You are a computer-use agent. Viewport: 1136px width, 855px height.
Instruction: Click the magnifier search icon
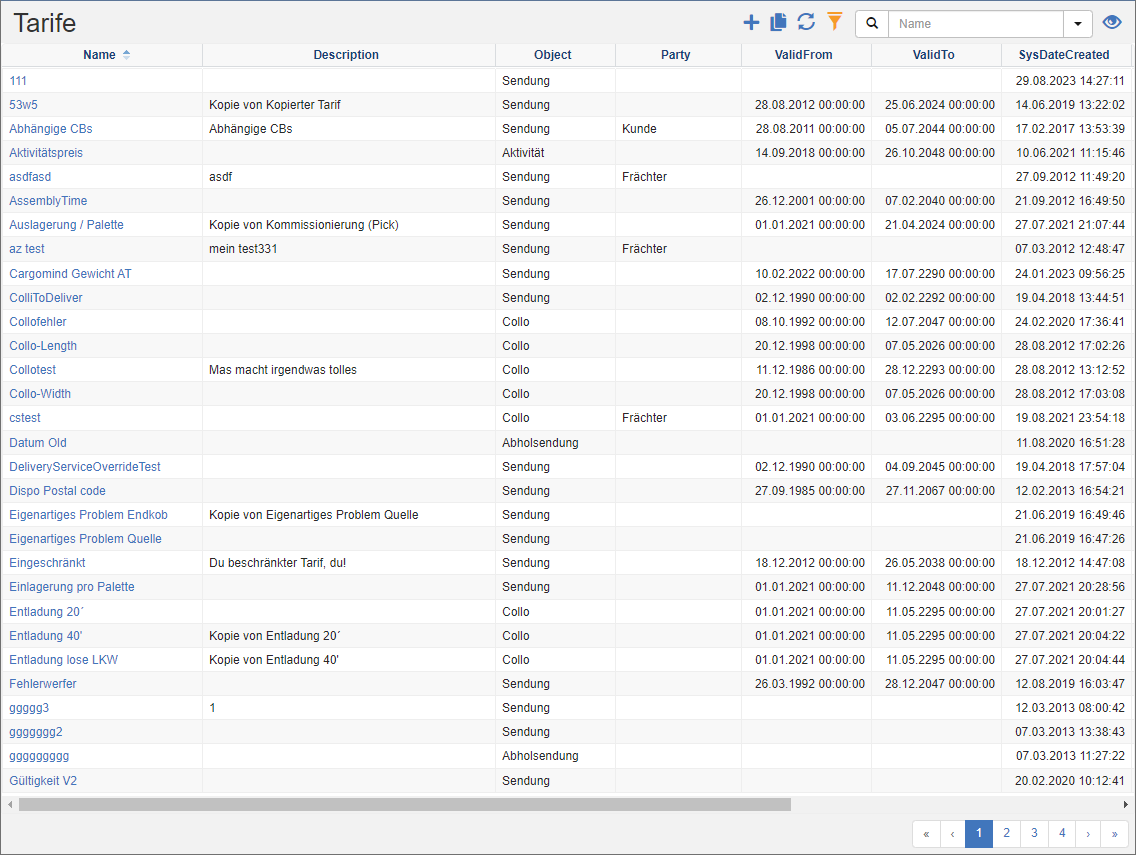pos(872,24)
